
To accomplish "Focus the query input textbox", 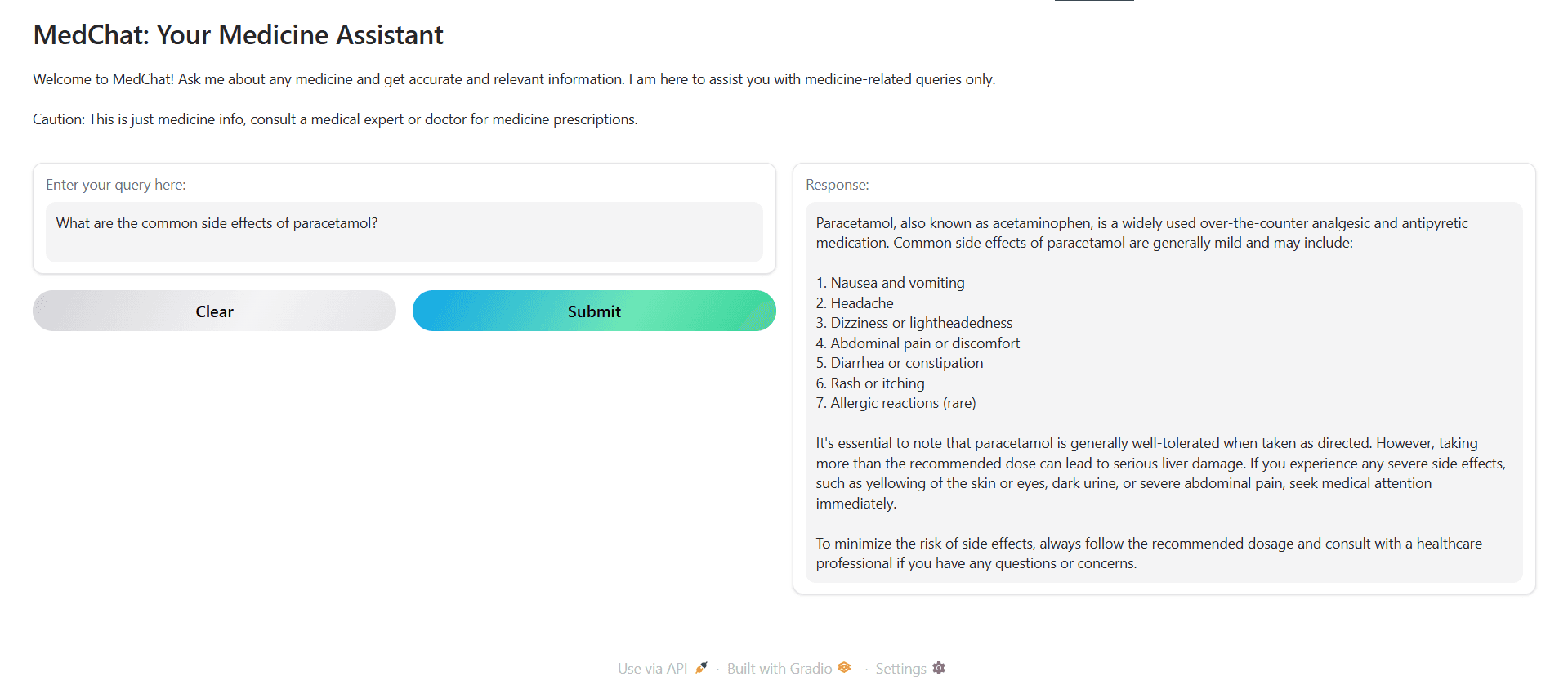I will [x=404, y=232].
